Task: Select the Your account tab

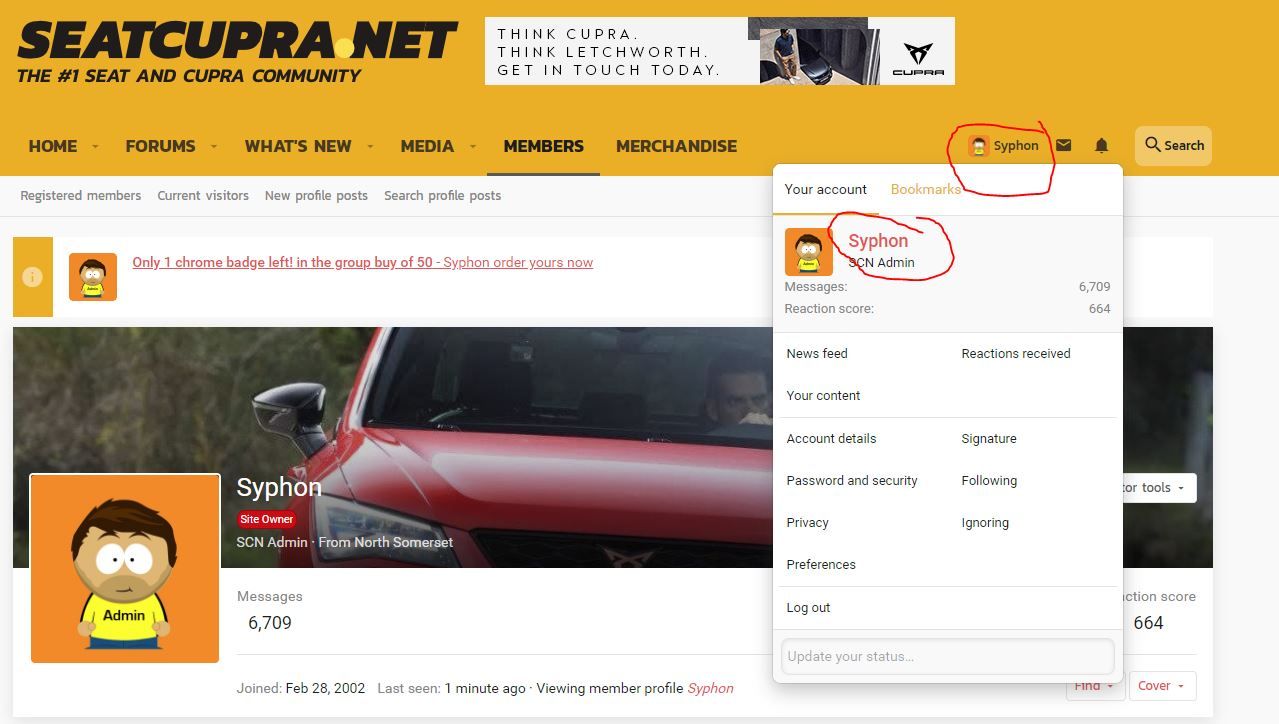Action: 826,189
